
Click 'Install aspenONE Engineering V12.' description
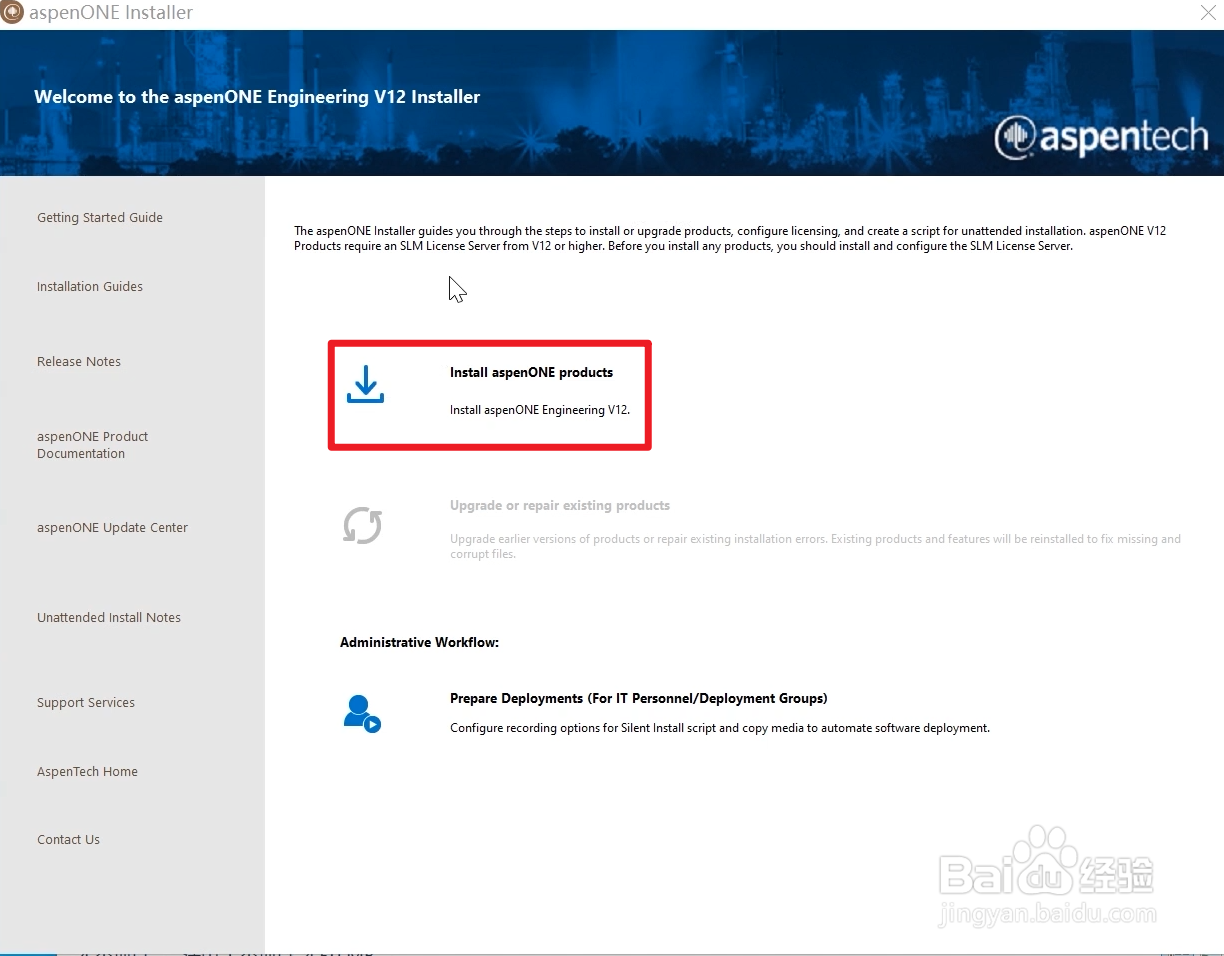(x=540, y=410)
